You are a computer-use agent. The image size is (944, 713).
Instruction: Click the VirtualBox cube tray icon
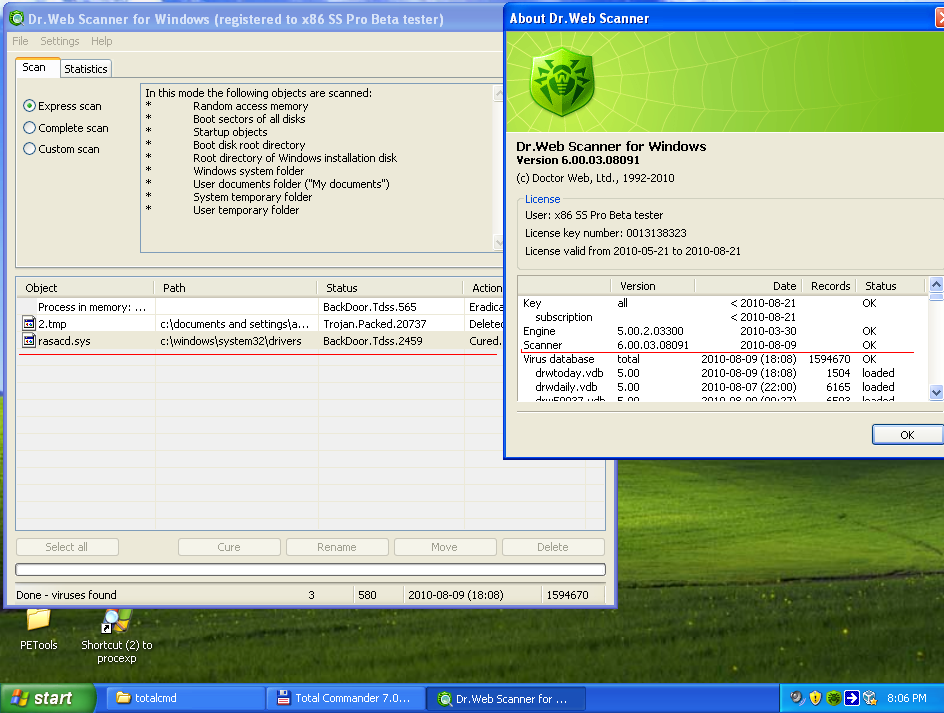coord(869,697)
